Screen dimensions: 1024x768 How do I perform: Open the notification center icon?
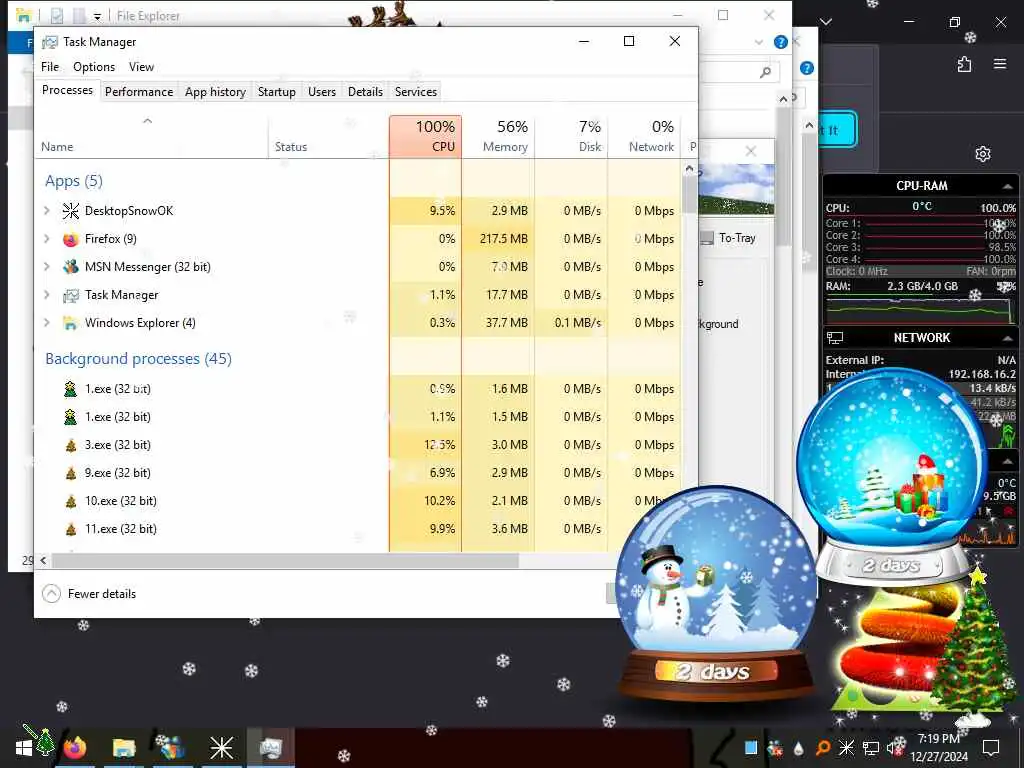(991, 748)
